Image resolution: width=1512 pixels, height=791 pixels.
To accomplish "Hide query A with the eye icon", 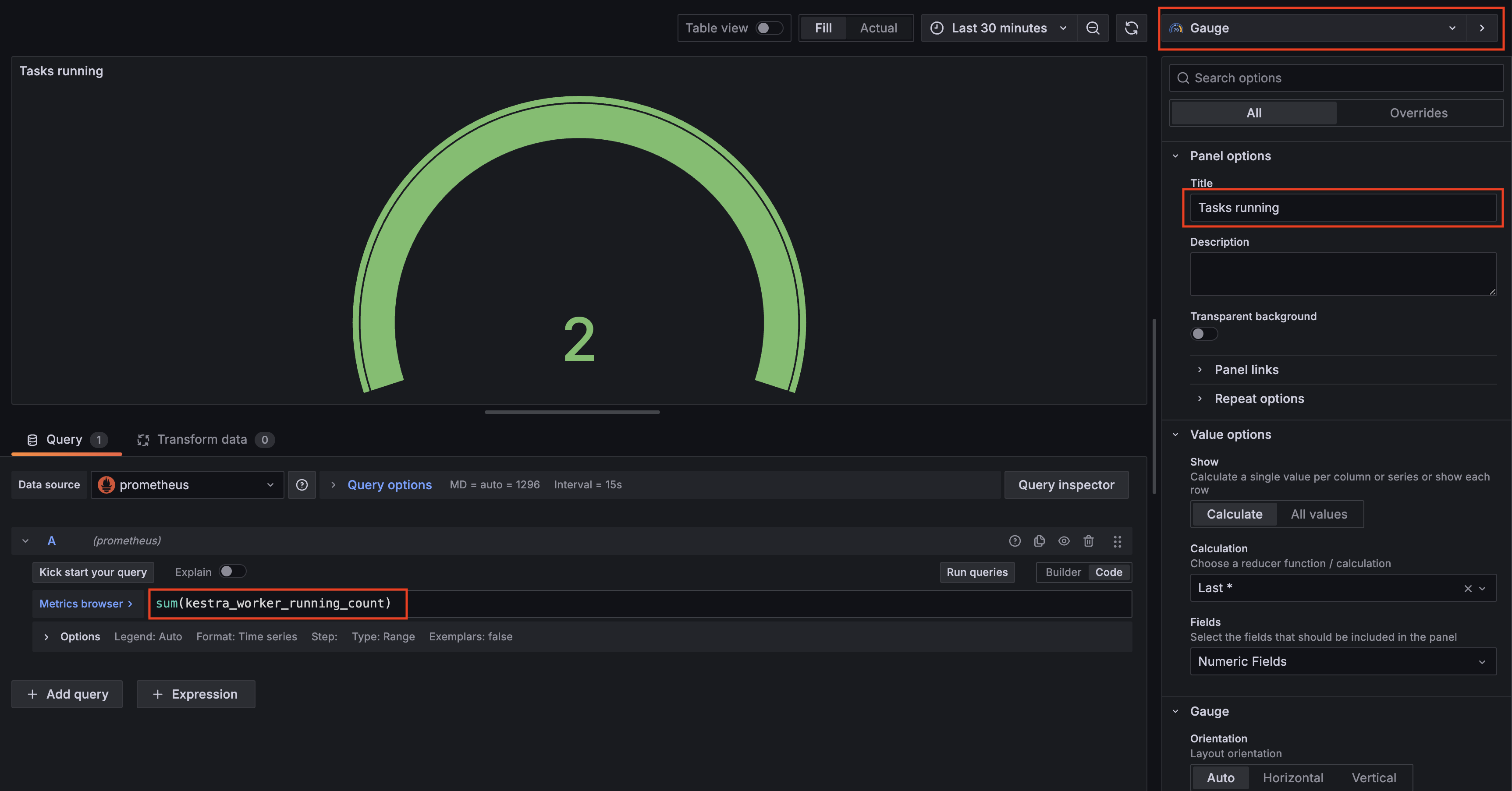I will click(1064, 541).
